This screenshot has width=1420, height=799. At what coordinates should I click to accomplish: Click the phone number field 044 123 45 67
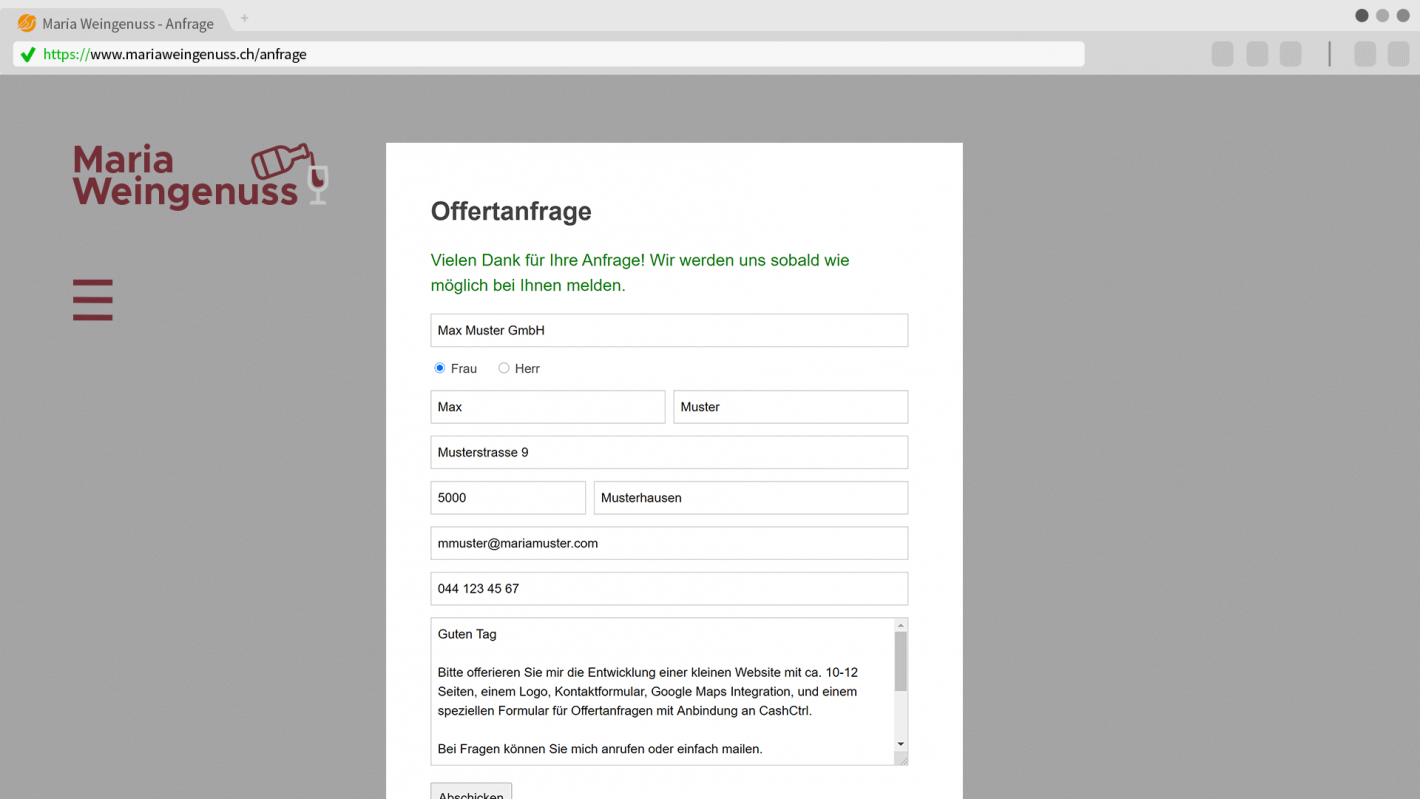[669, 589]
